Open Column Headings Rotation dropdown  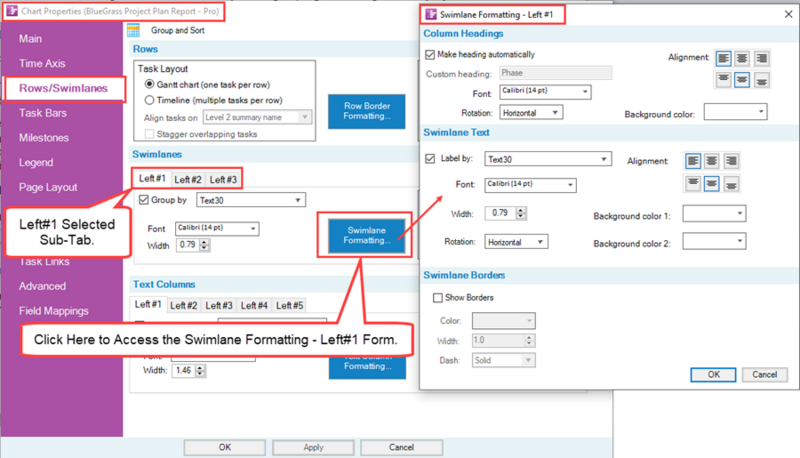[531, 113]
